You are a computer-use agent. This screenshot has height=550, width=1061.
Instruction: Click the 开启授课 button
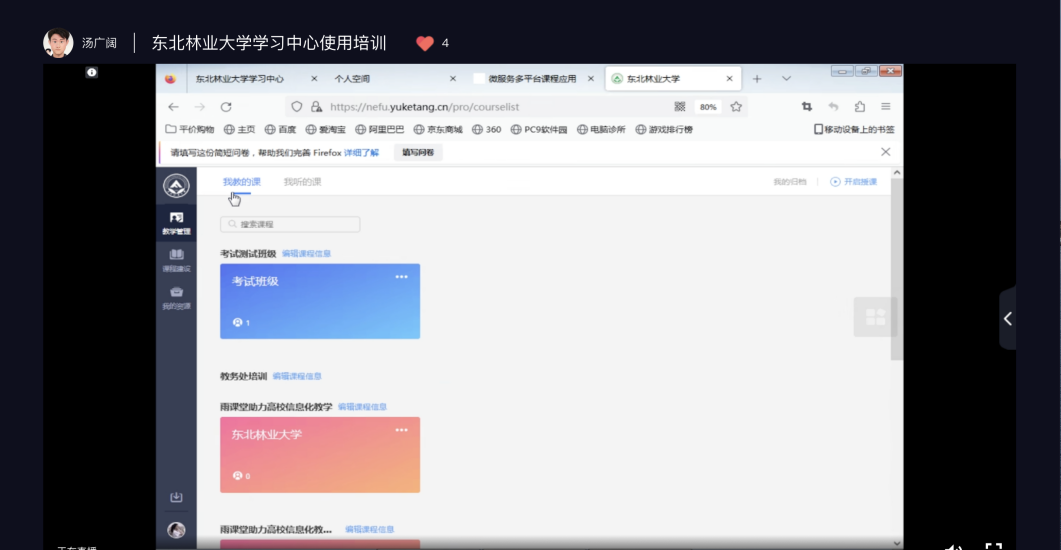coord(854,182)
